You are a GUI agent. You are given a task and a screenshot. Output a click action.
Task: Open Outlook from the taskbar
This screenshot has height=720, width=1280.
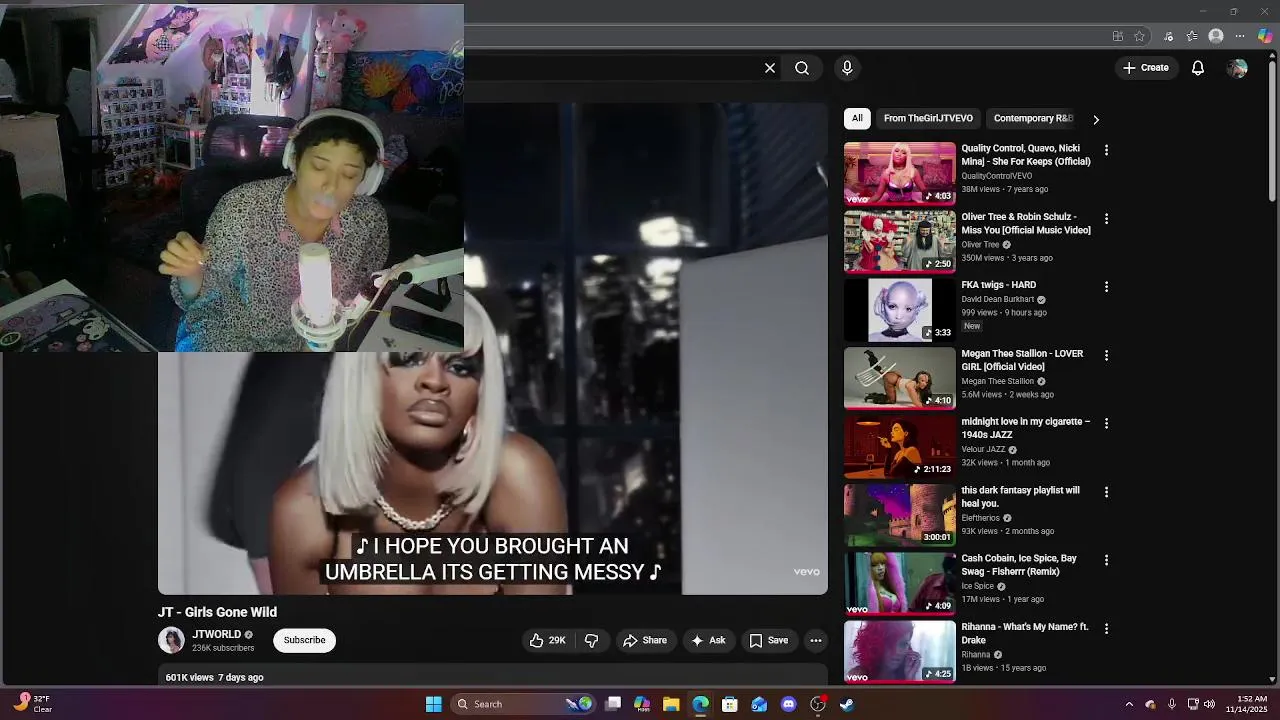click(x=759, y=704)
